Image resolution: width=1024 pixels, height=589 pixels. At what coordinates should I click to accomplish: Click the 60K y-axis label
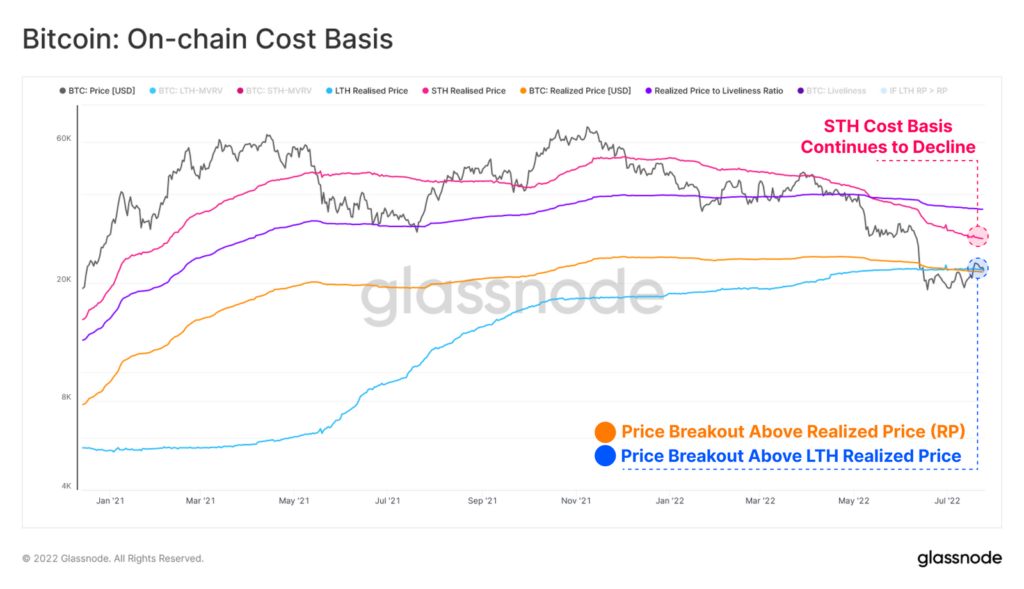click(x=63, y=138)
